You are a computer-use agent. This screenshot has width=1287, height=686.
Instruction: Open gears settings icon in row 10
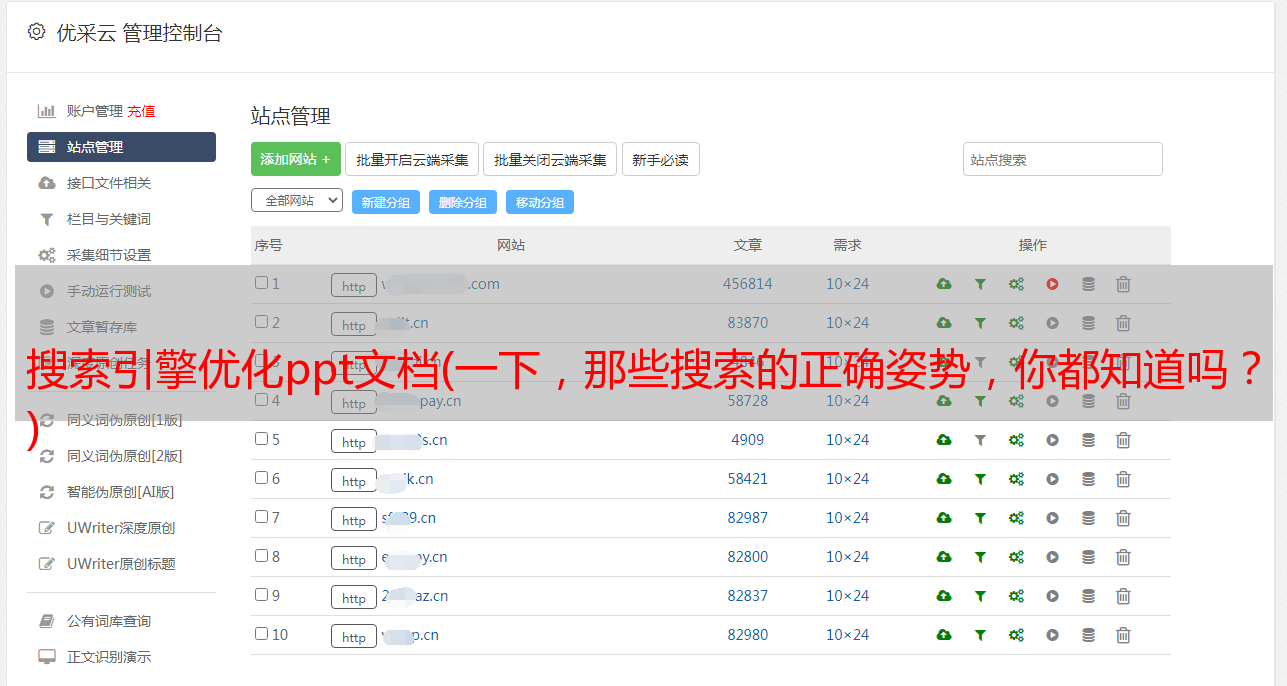tap(1016, 635)
